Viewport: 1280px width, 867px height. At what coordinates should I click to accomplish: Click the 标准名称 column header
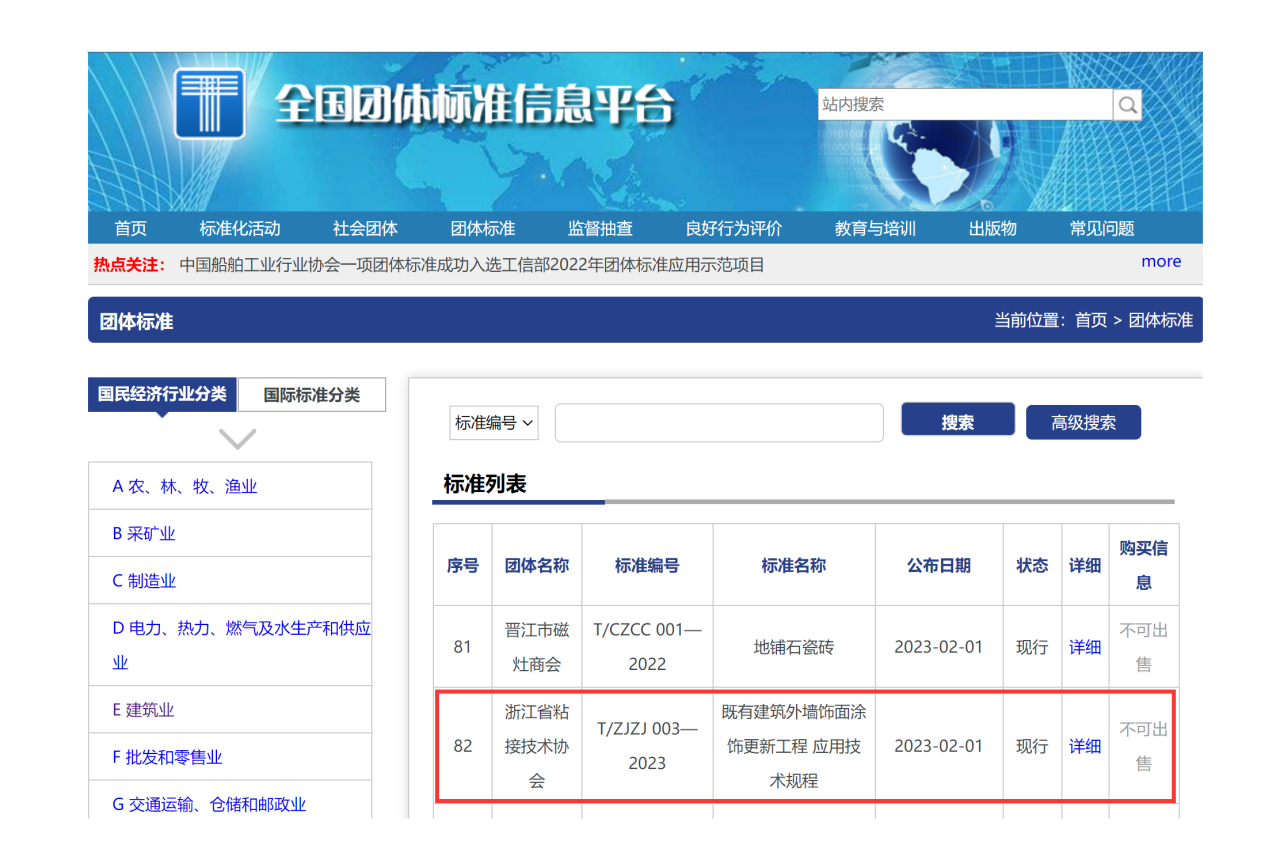click(794, 565)
